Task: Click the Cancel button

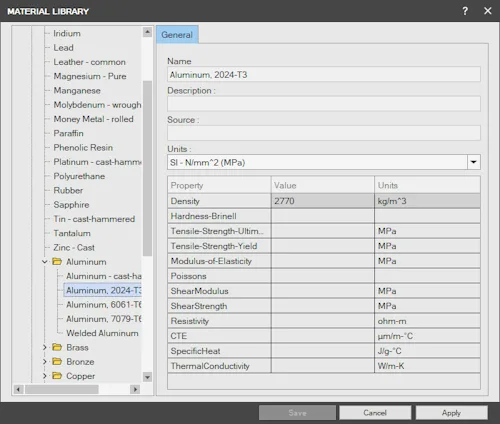Action: 375,413
